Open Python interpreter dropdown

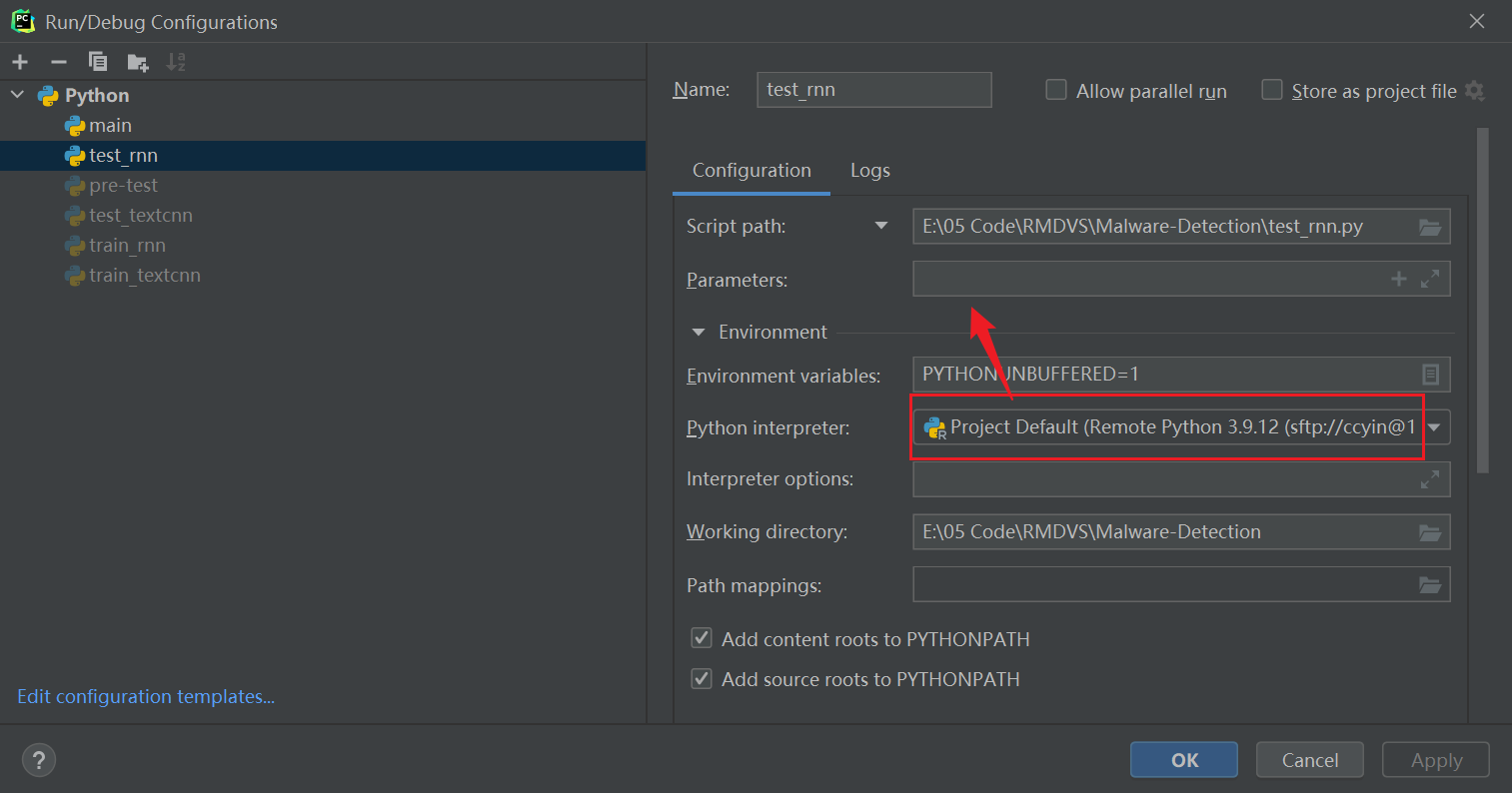click(x=1435, y=427)
